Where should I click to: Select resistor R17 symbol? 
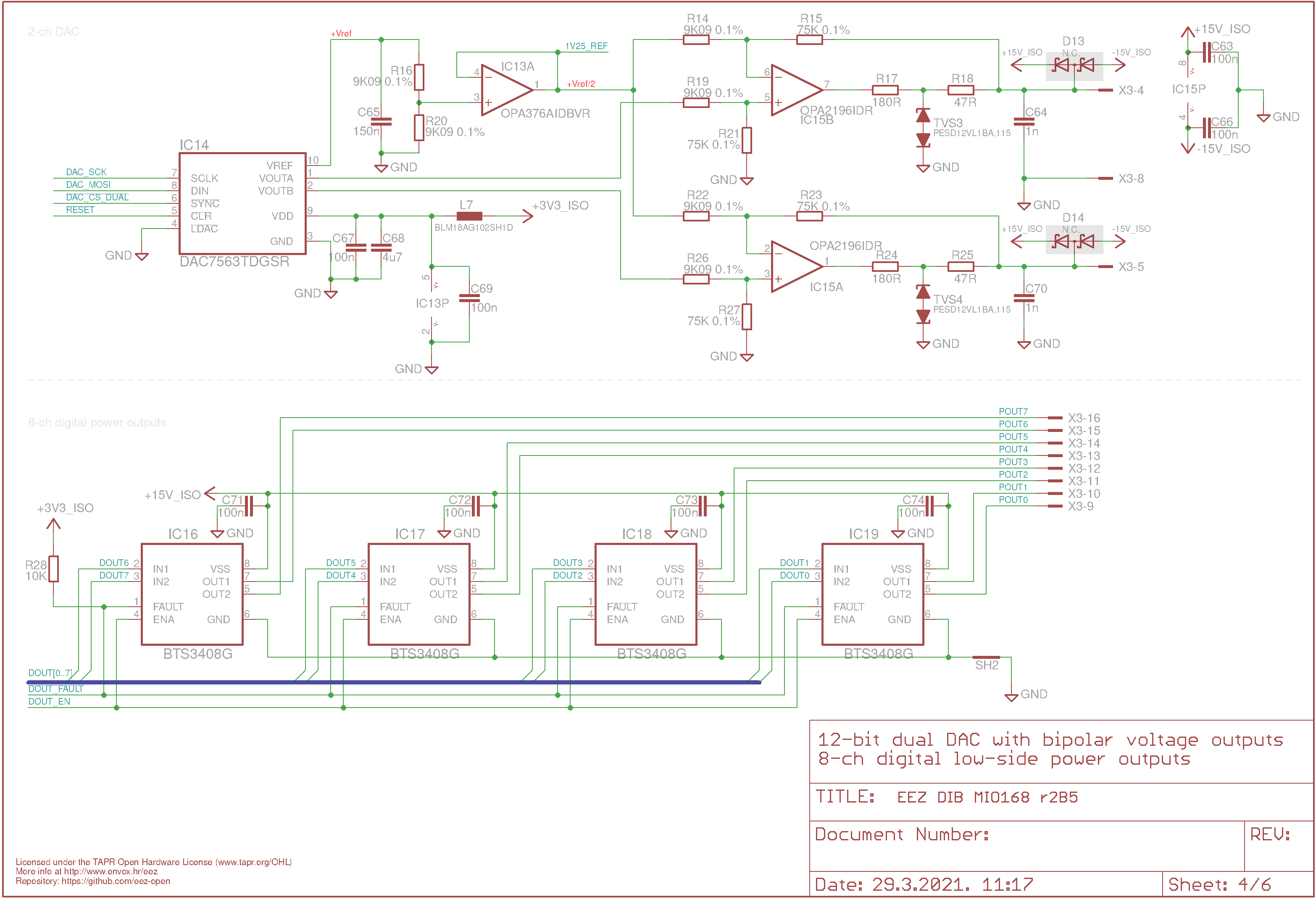tap(885, 90)
